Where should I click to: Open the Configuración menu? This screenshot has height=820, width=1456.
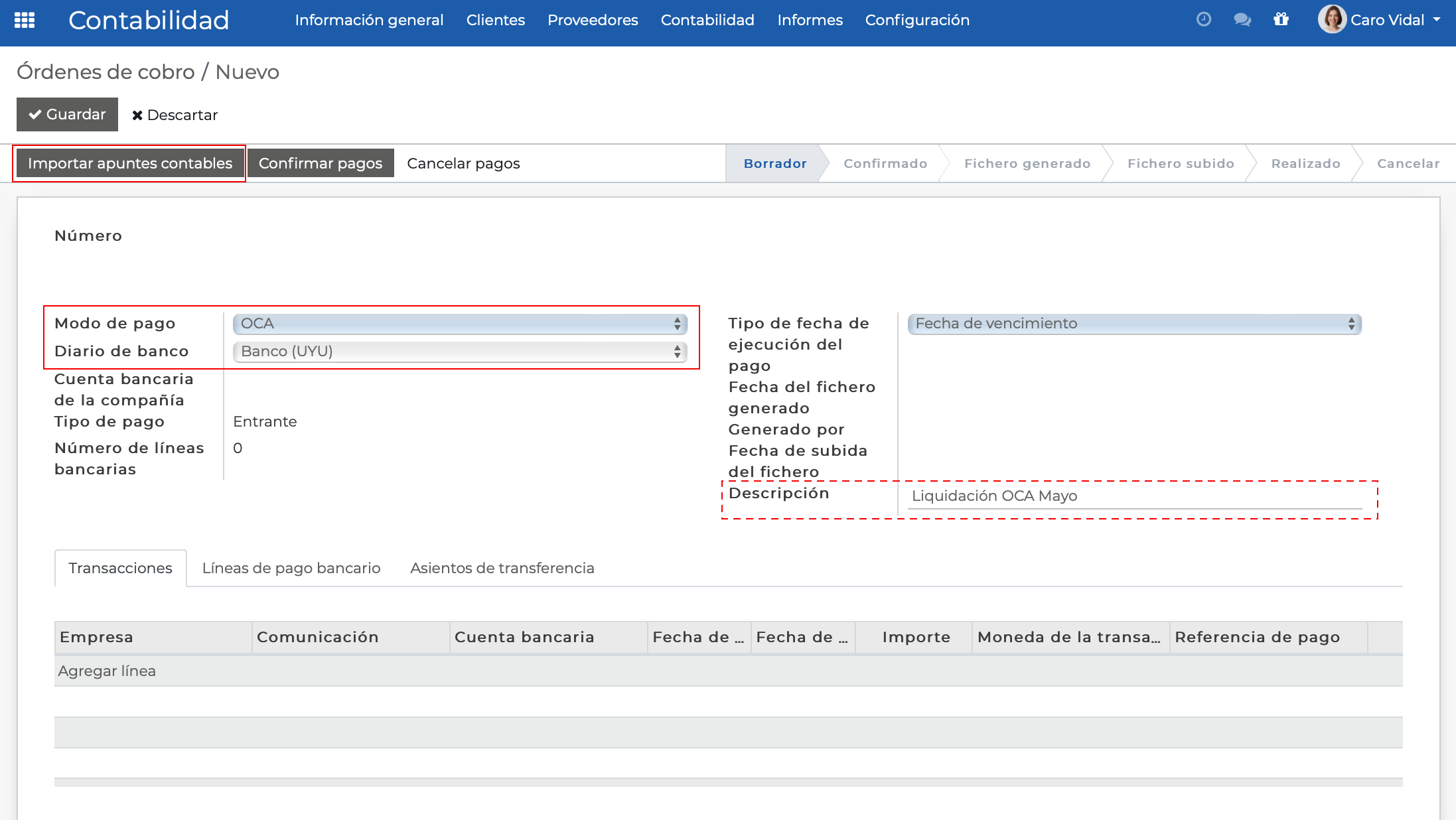(x=917, y=20)
